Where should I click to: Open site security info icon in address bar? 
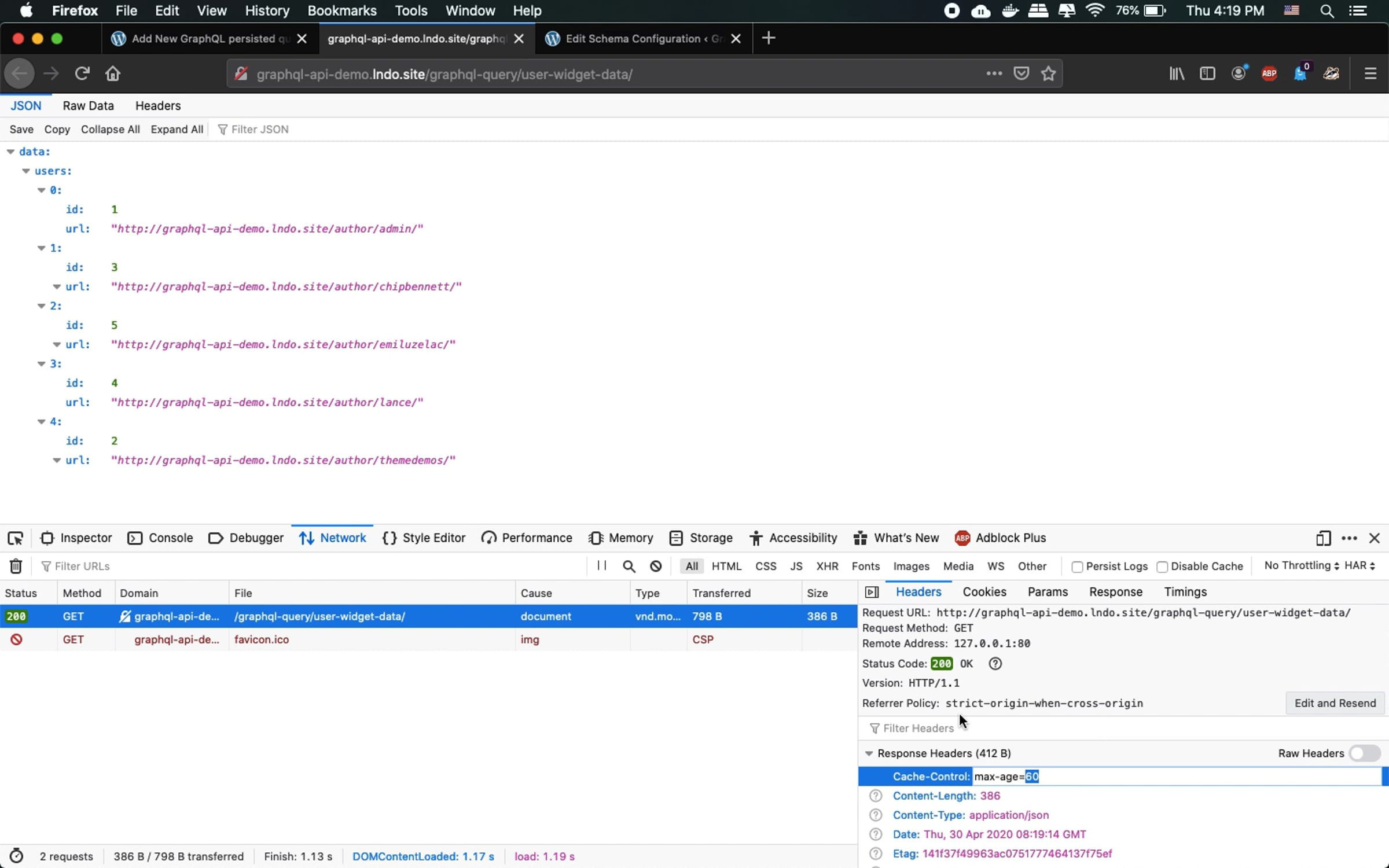click(242, 73)
